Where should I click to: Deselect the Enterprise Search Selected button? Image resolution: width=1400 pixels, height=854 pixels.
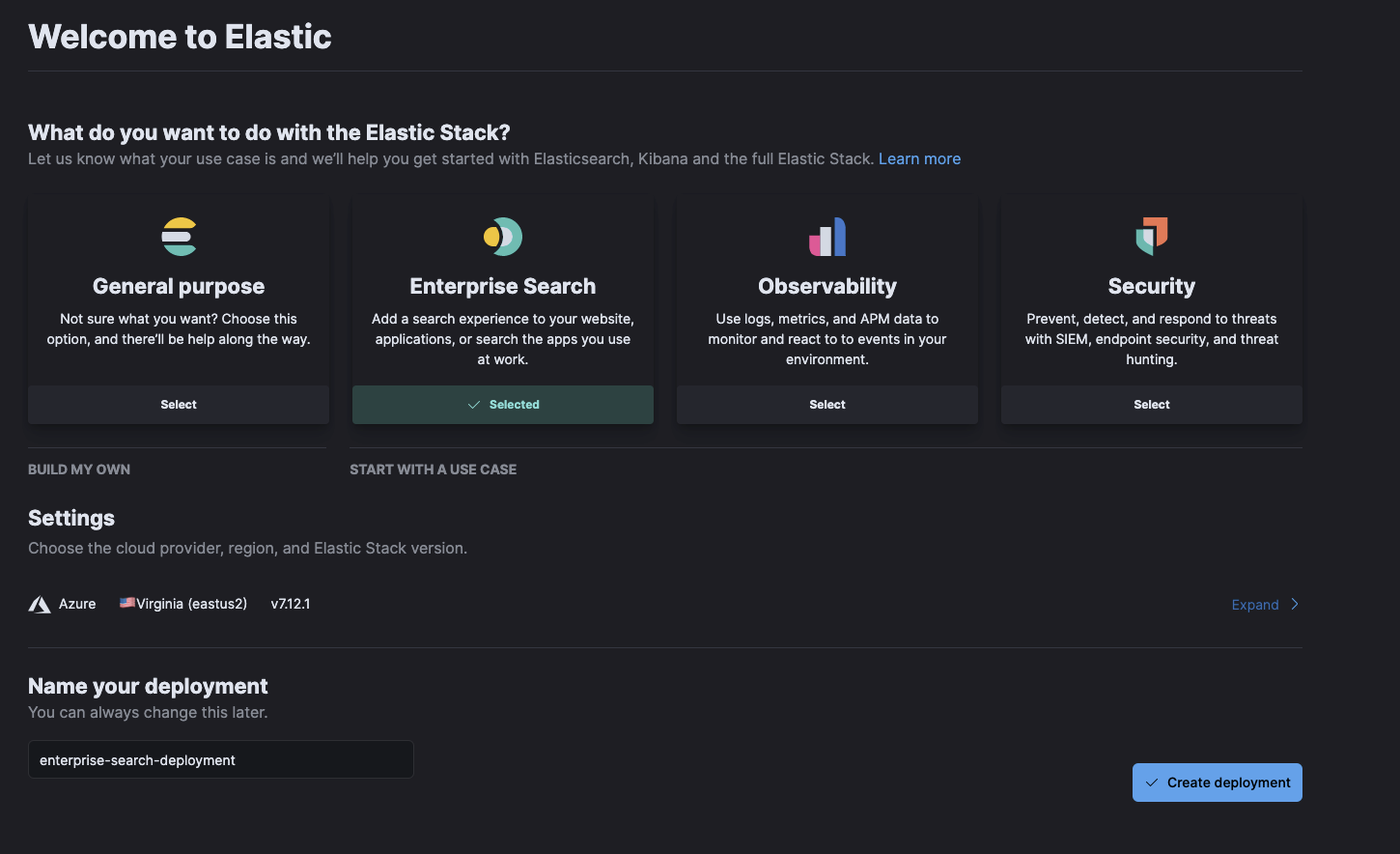point(503,405)
